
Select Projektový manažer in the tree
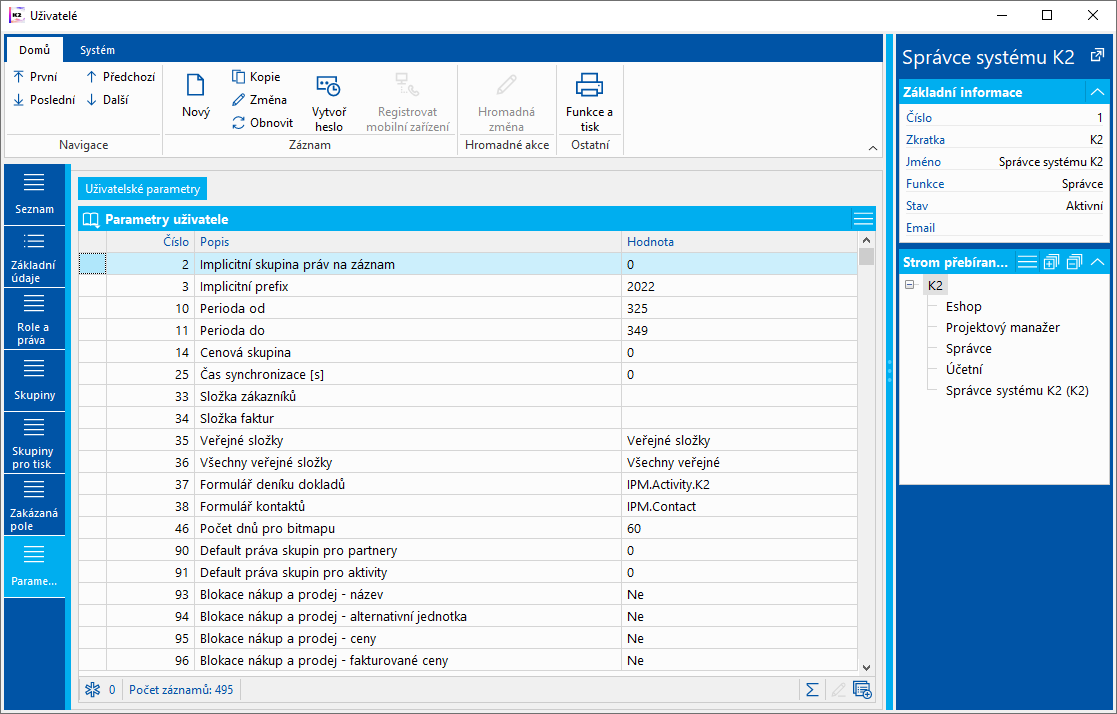coord(1002,327)
